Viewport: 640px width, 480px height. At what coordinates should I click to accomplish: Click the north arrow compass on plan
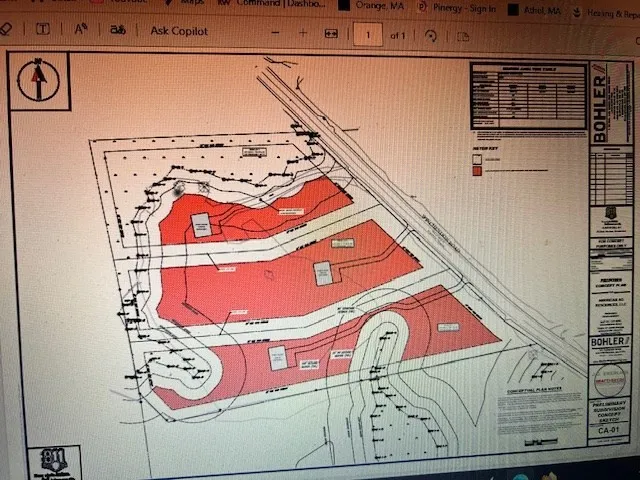point(39,78)
